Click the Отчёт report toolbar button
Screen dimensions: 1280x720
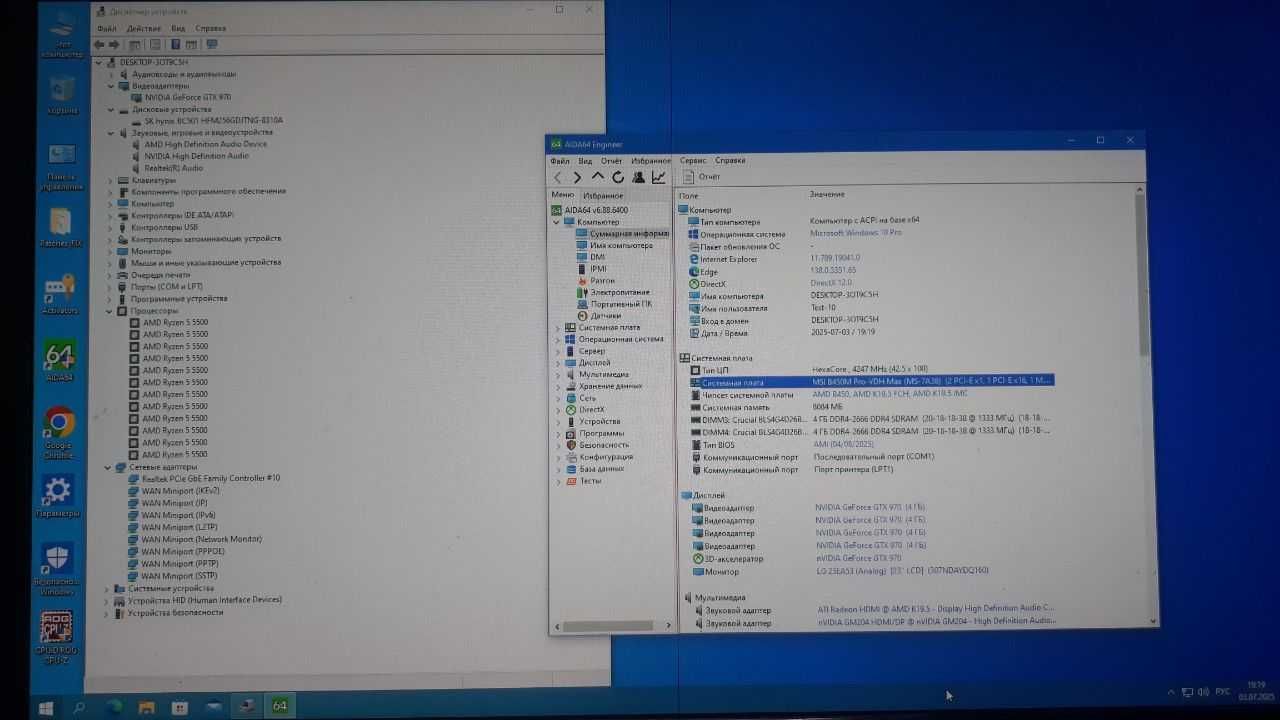point(702,177)
